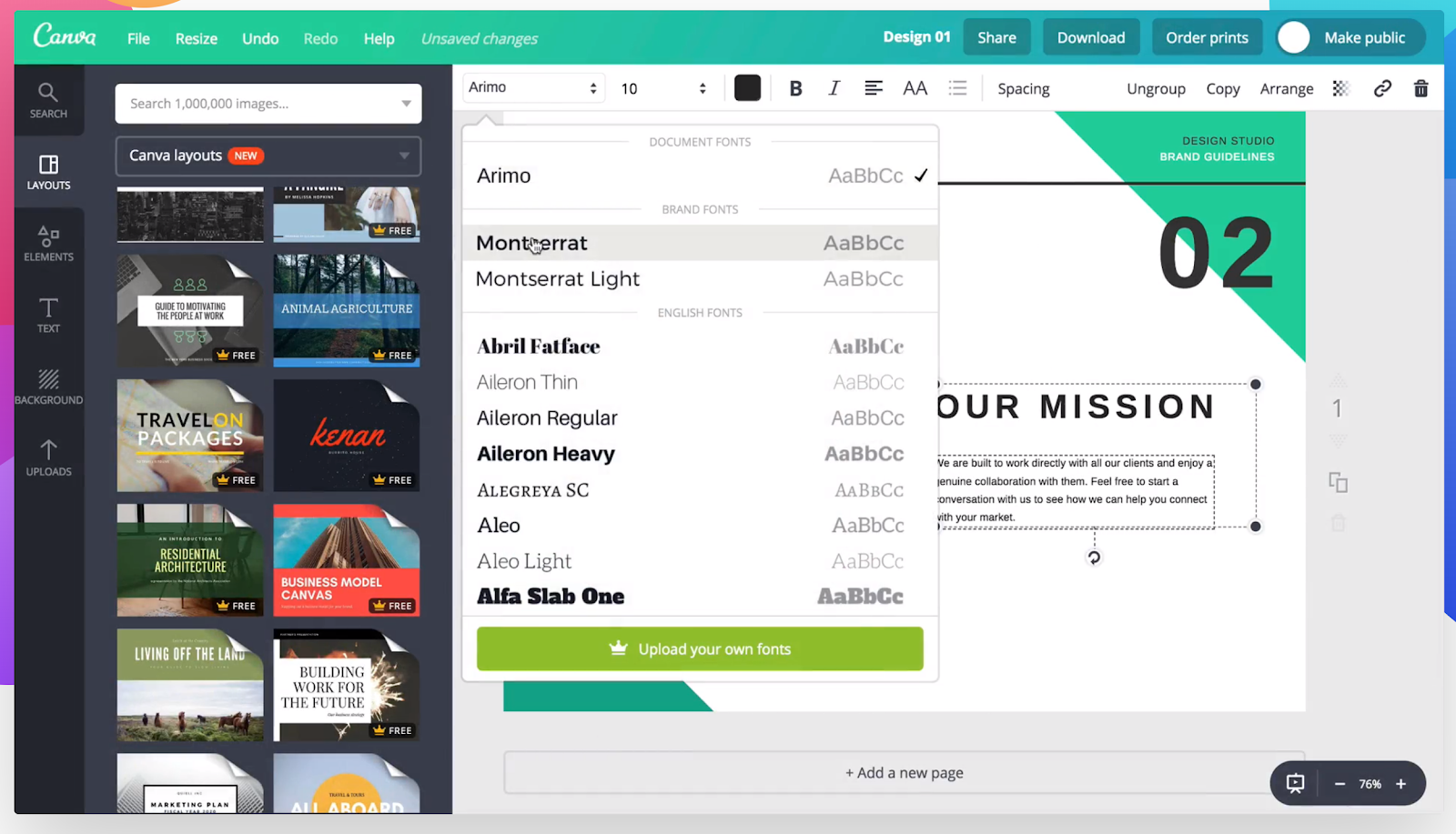
Task: Click the bulleted list icon in the toolbar
Action: point(956,87)
